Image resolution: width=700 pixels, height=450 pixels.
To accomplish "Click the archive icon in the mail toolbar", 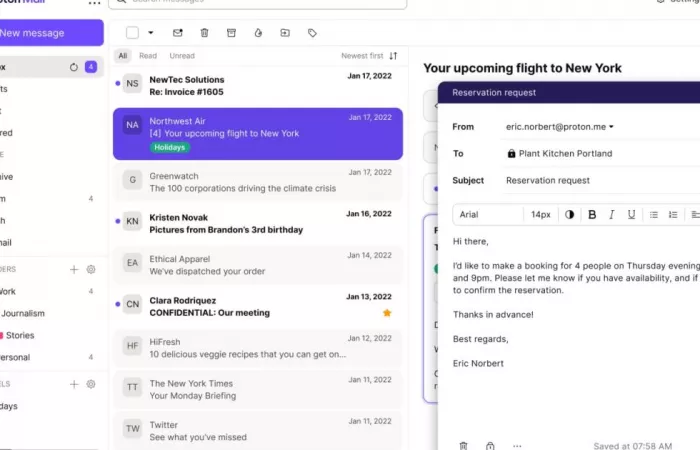I will (x=231, y=33).
